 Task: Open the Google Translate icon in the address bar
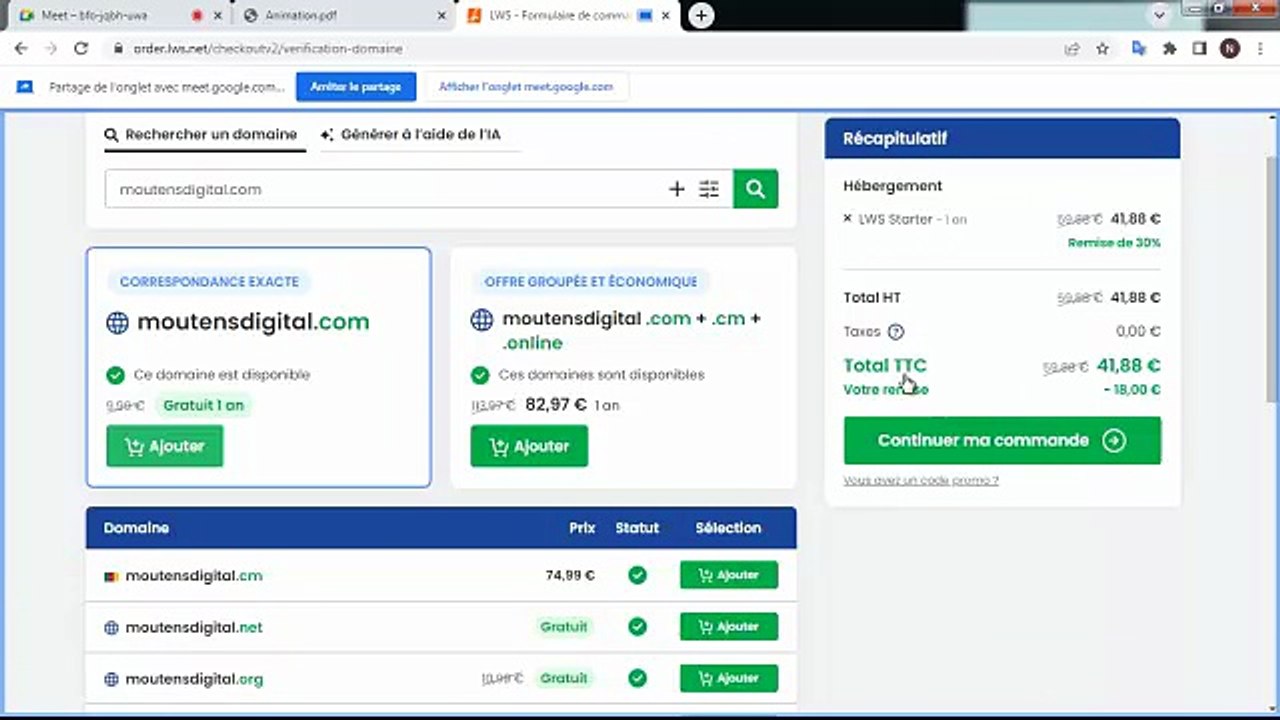click(x=1139, y=48)
